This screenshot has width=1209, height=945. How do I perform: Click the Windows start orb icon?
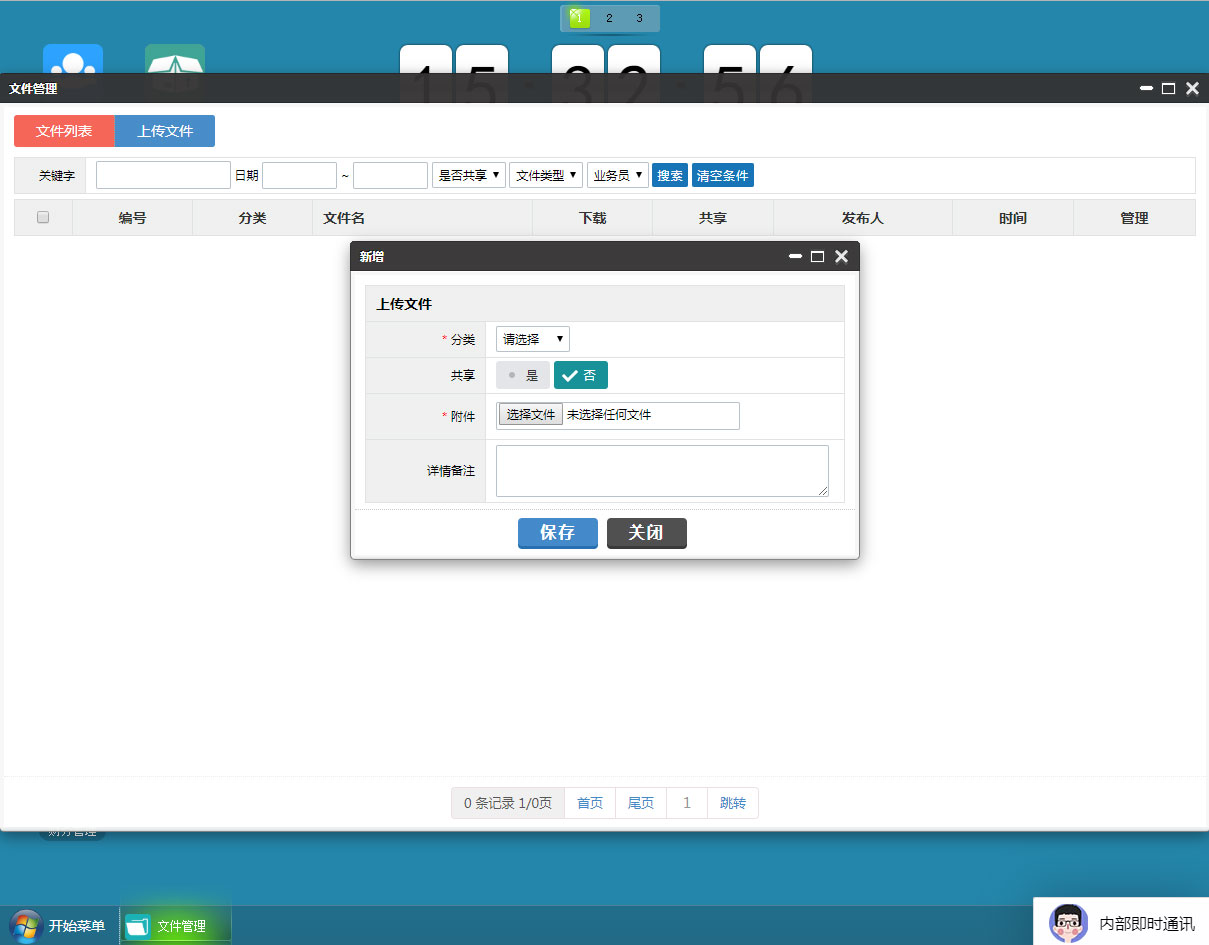point(25,926)
